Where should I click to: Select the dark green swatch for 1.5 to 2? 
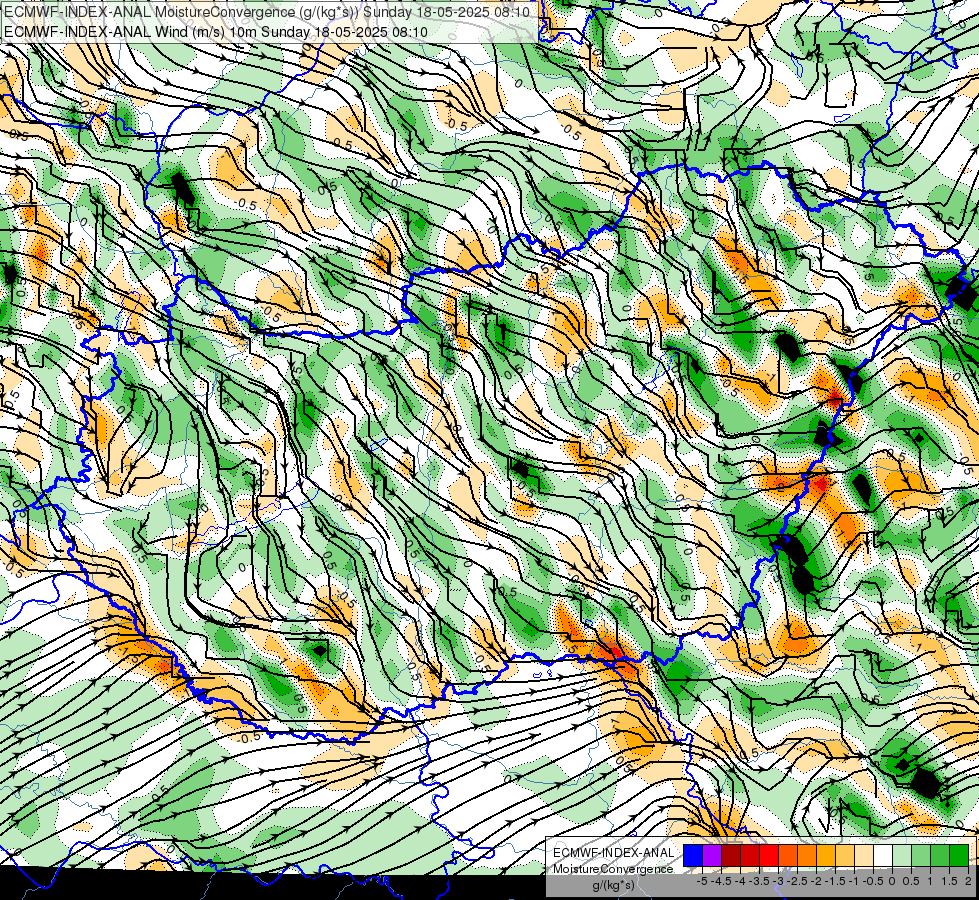point(958,856)
